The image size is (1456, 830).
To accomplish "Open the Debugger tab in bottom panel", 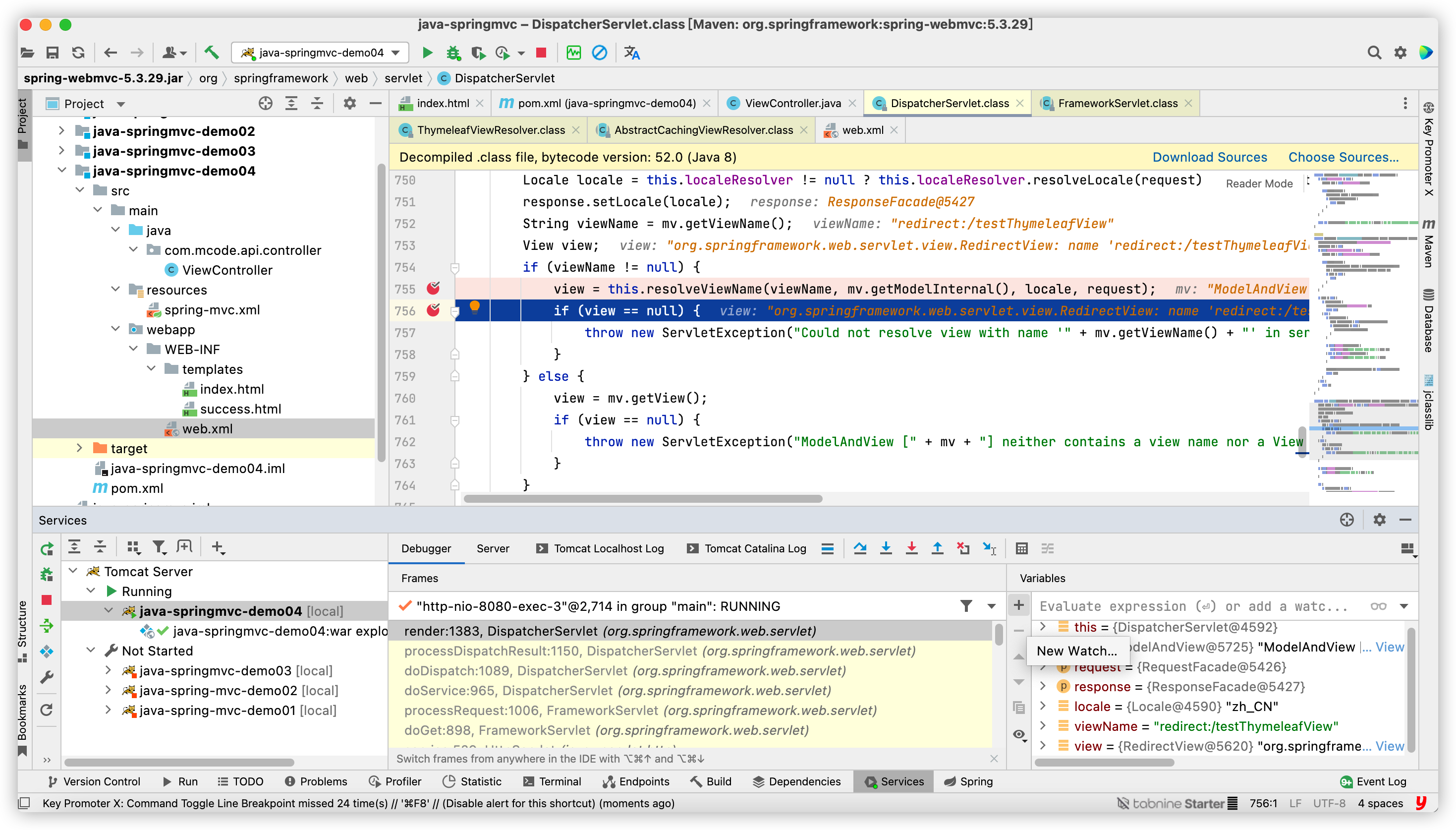I will click(x=425, y=548).
